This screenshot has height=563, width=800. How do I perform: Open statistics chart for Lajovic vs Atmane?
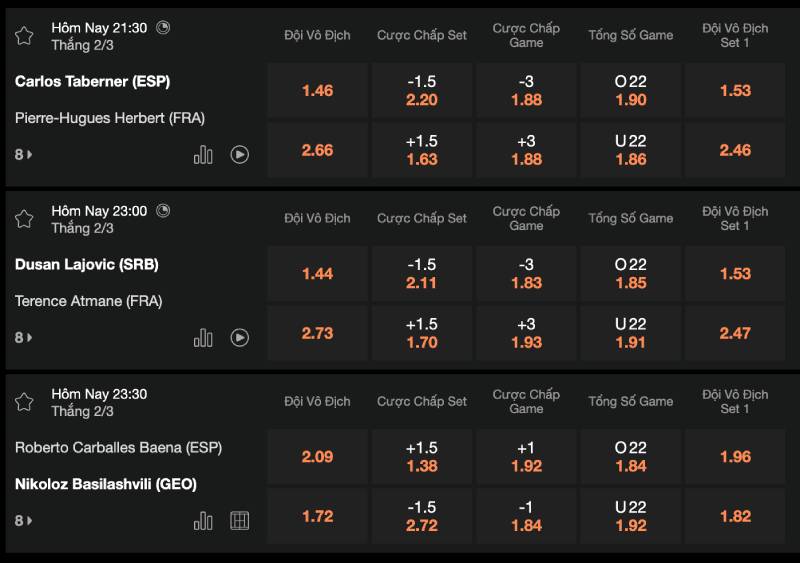coord(203,338)
